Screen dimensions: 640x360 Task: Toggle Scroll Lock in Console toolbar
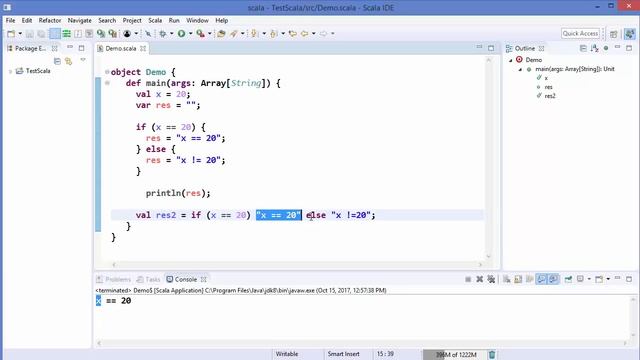[x=518, y=279]
